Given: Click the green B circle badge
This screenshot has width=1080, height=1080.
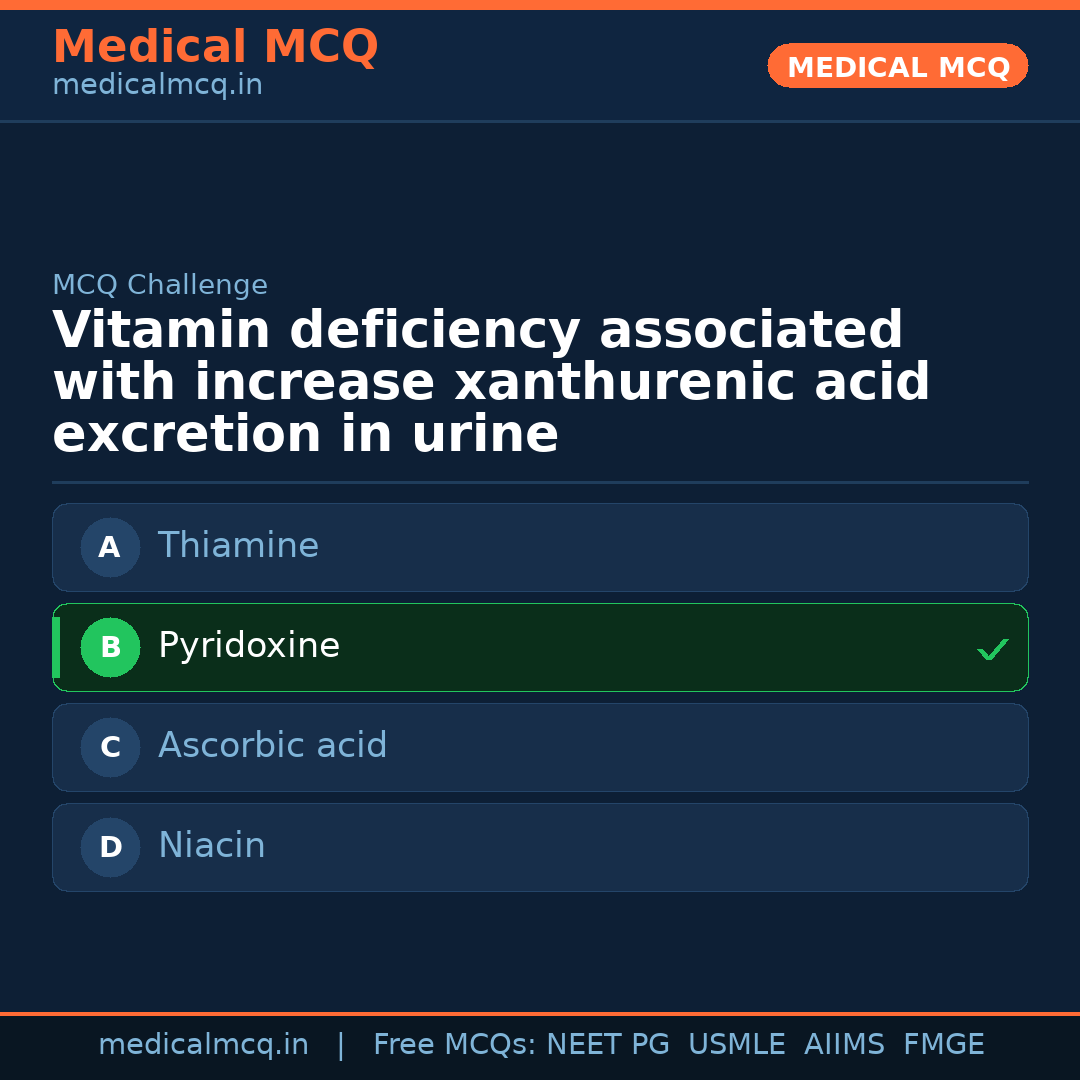Looking at the screenshot, I should point(110,647).
